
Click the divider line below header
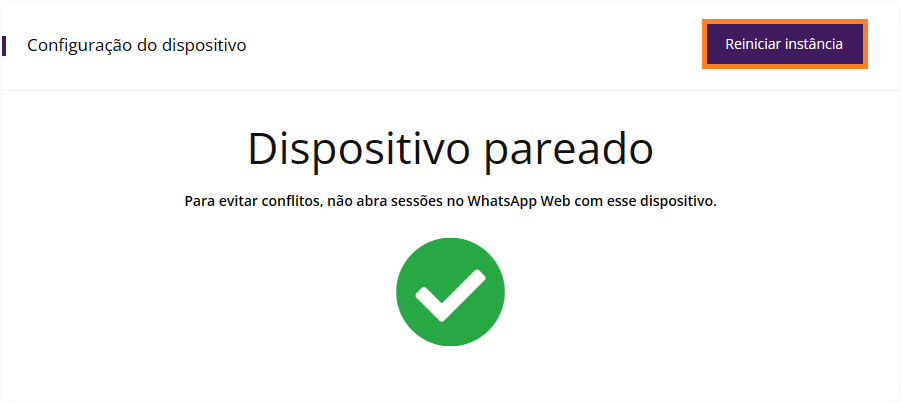pos(450,90)
